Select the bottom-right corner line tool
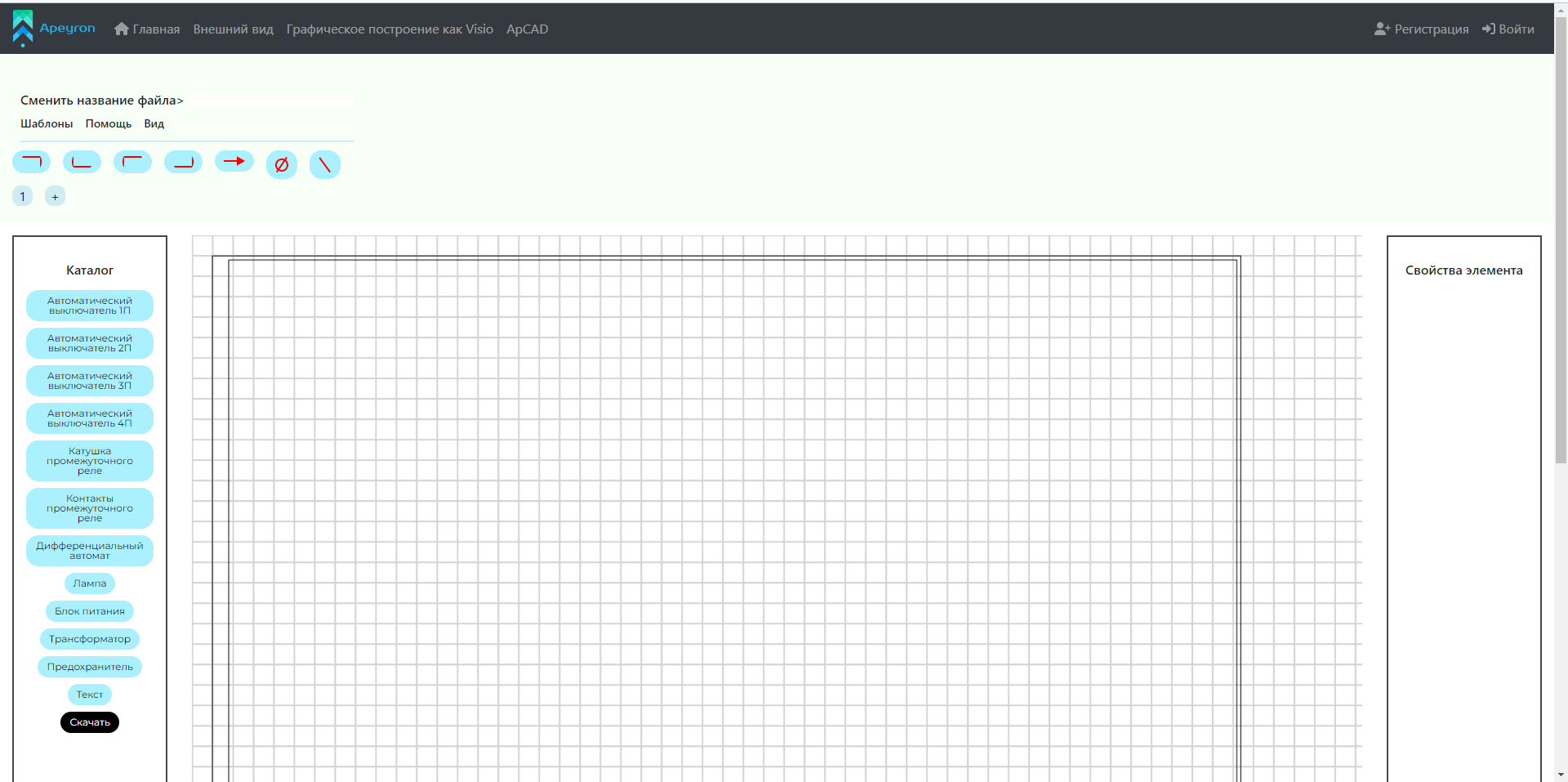This screenshot has width=1568, height=782. (x=183, y=162)
